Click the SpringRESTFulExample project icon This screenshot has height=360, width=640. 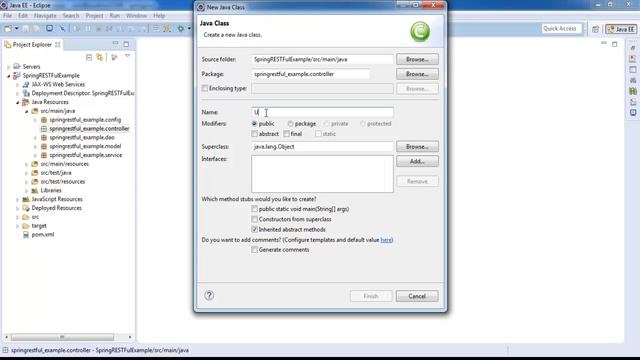(x=16, y=76)
